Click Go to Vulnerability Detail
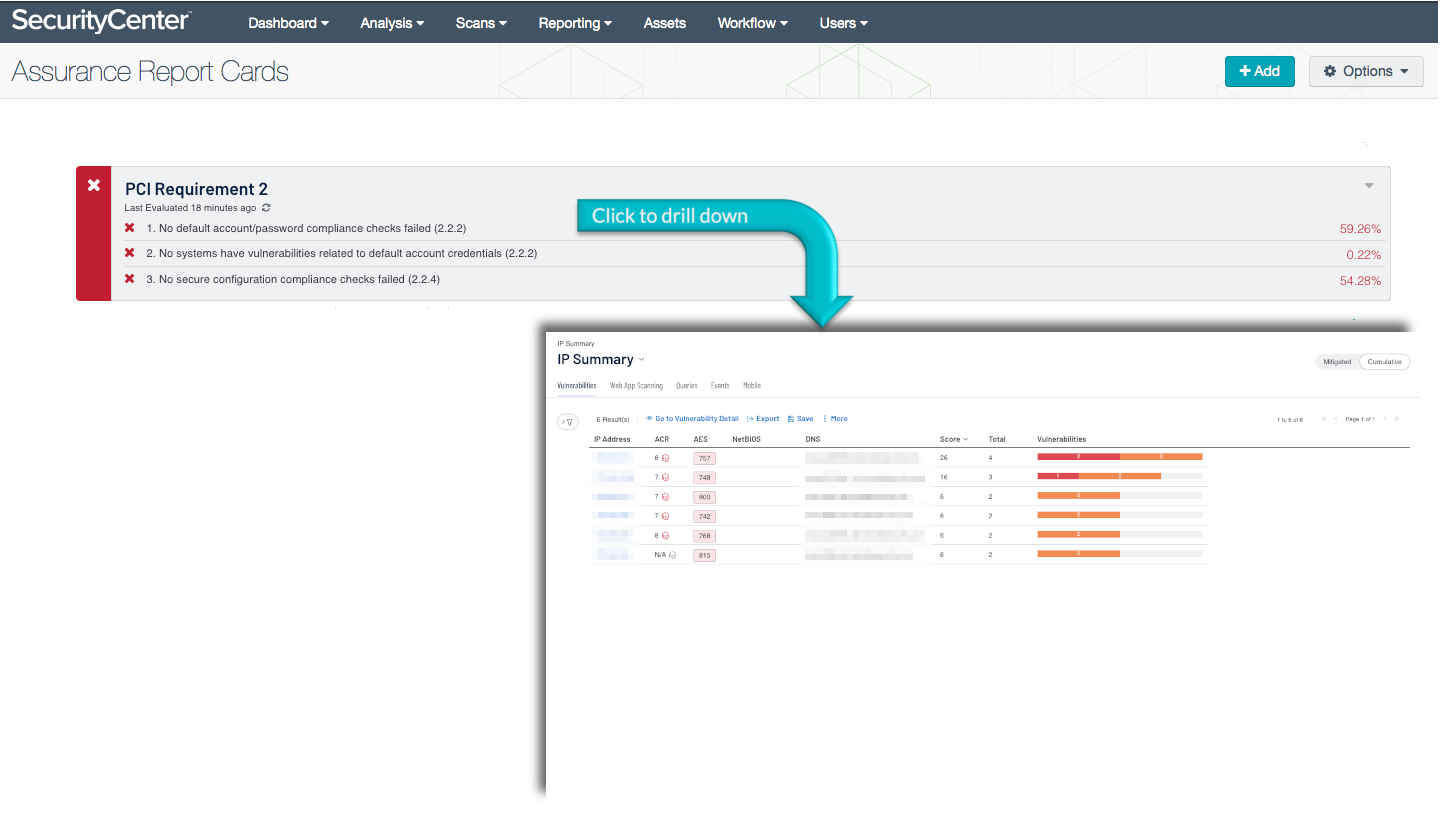The height and width of the screenshot is (820, 1440). click(x=692, y=419)
